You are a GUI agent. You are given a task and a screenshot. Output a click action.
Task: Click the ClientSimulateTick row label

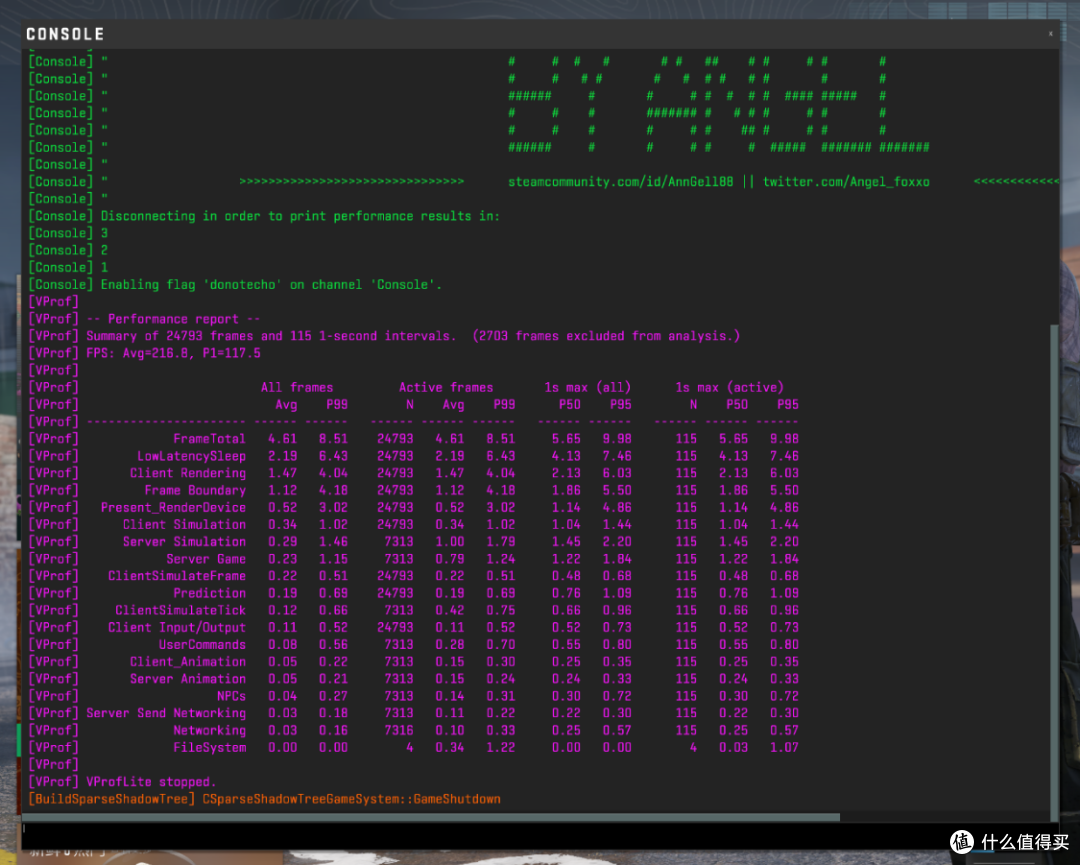pos(180,610)
